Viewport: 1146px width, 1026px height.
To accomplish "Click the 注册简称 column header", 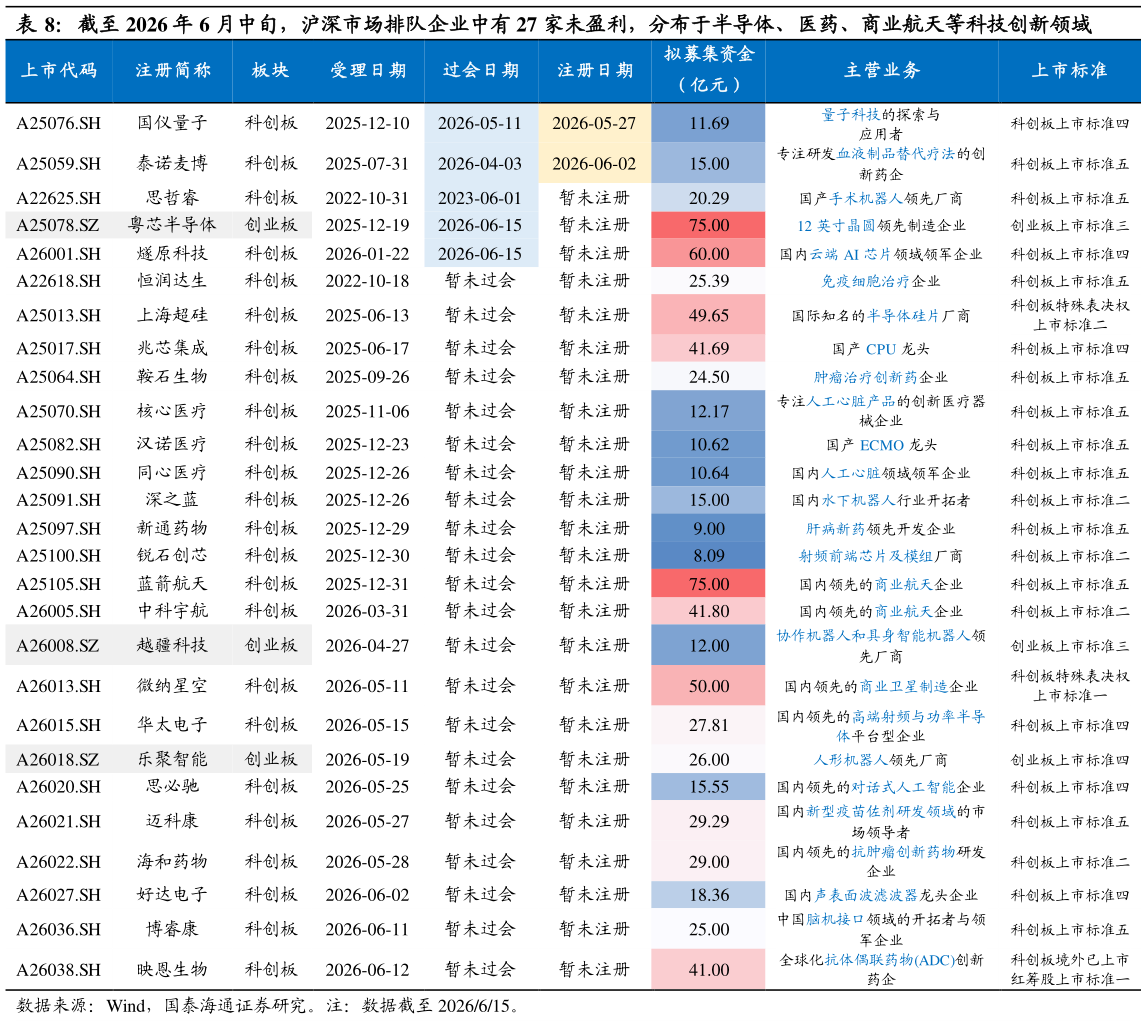I will click(x=172, y=71).
